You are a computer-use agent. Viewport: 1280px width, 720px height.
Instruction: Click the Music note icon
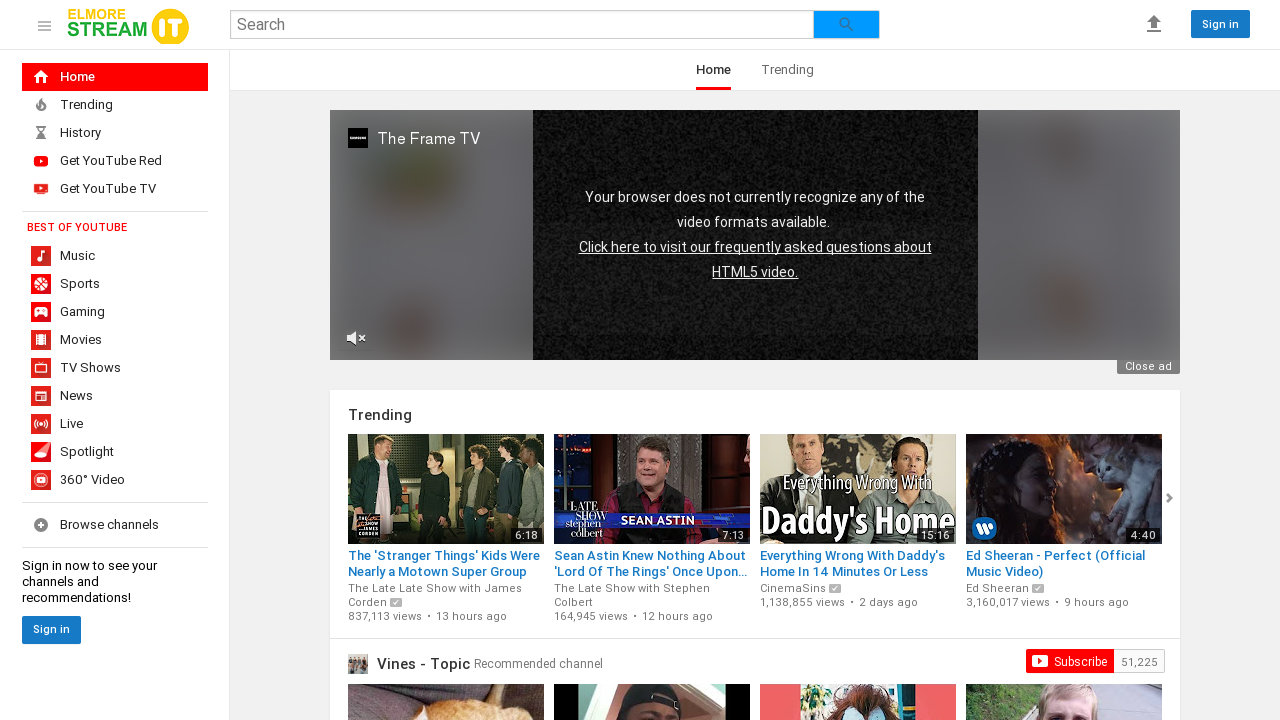[x=41, y=256]
